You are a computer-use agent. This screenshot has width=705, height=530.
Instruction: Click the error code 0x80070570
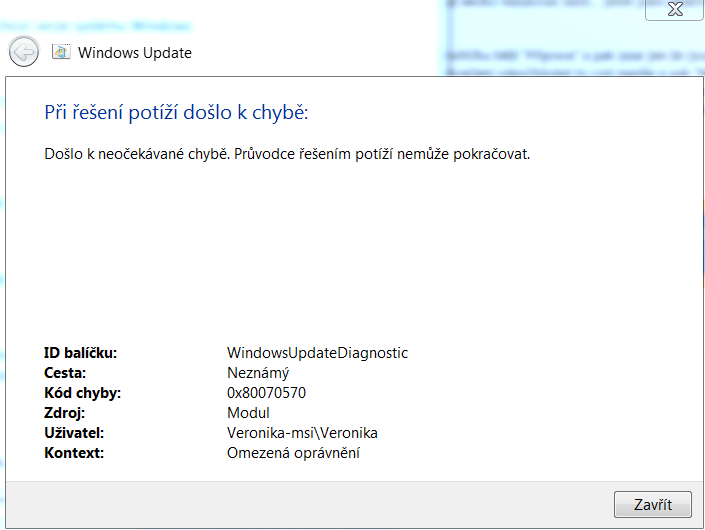tap(266, 393)
